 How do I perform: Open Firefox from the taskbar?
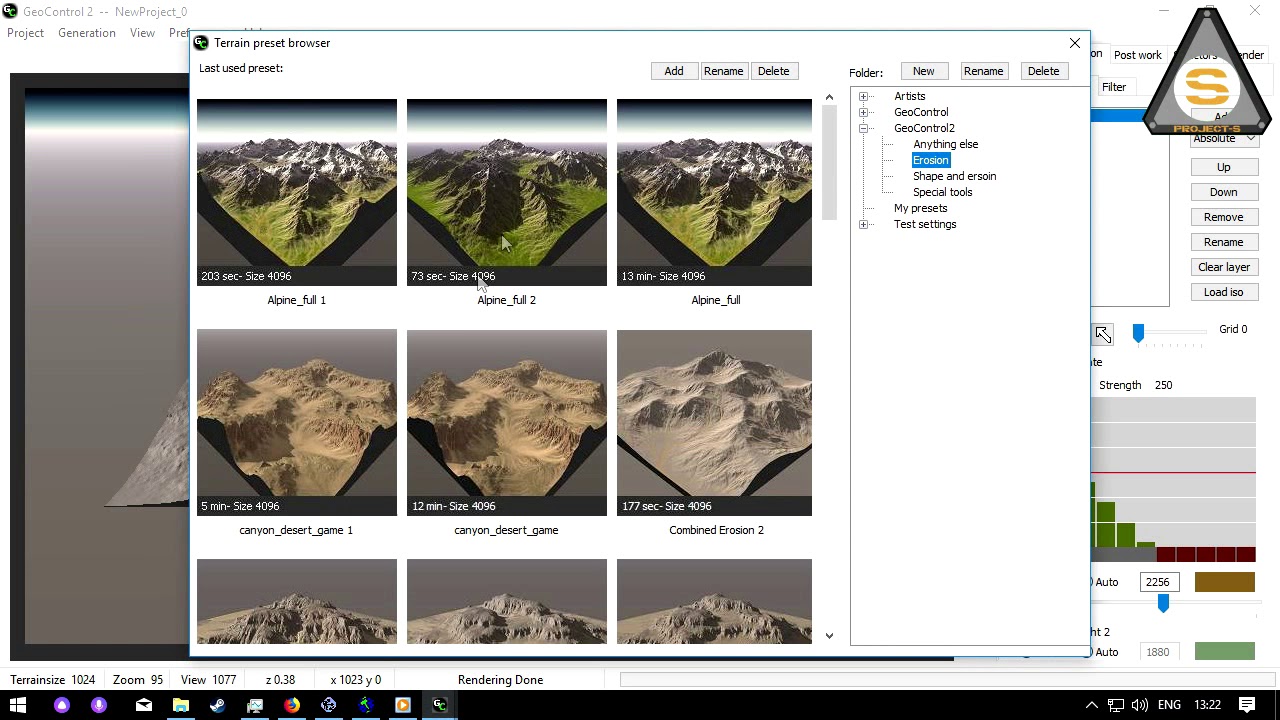click(292, 705)
